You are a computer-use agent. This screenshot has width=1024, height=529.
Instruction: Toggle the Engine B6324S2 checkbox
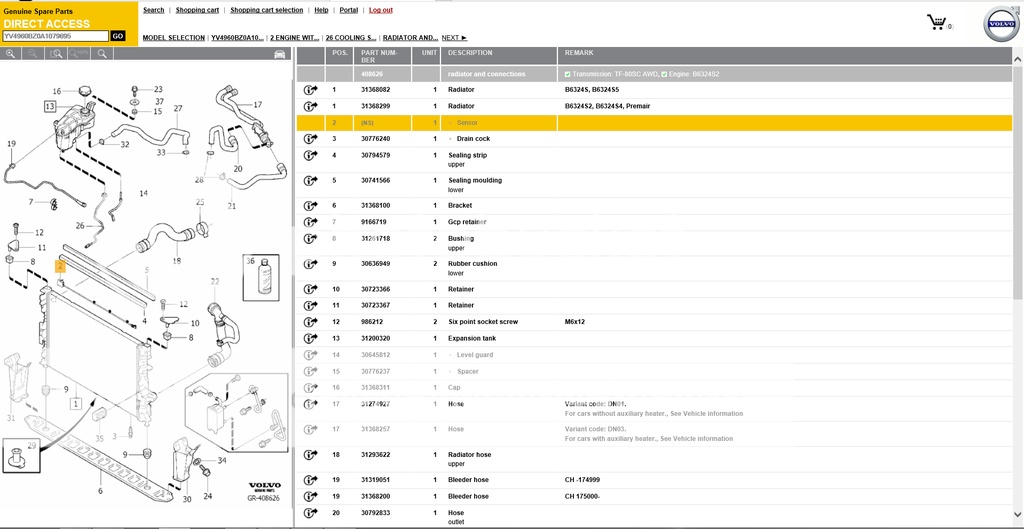(664, 74)
